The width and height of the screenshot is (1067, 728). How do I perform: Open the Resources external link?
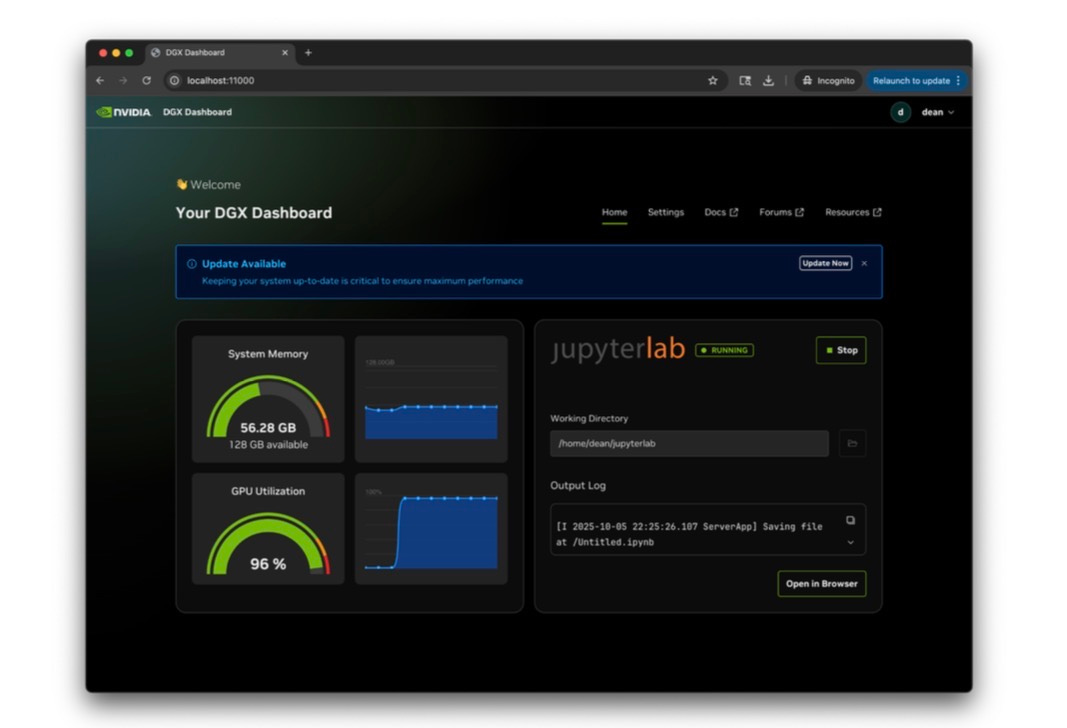tap(853, 212)
